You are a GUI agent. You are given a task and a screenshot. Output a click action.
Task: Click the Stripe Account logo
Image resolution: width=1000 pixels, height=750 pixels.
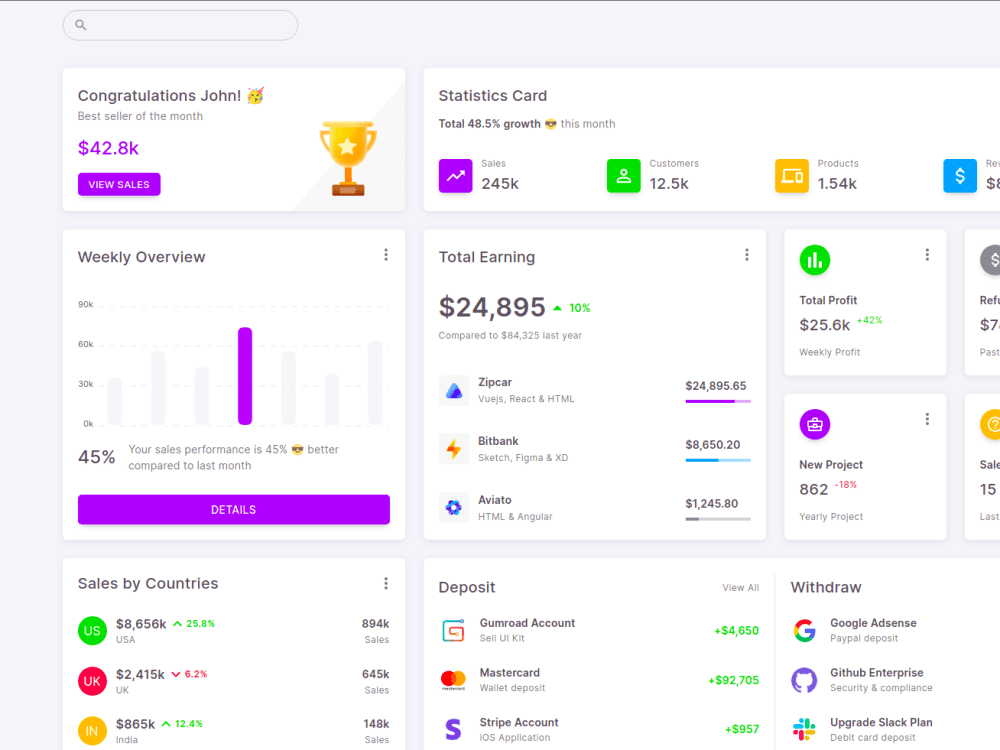[453, 729]
